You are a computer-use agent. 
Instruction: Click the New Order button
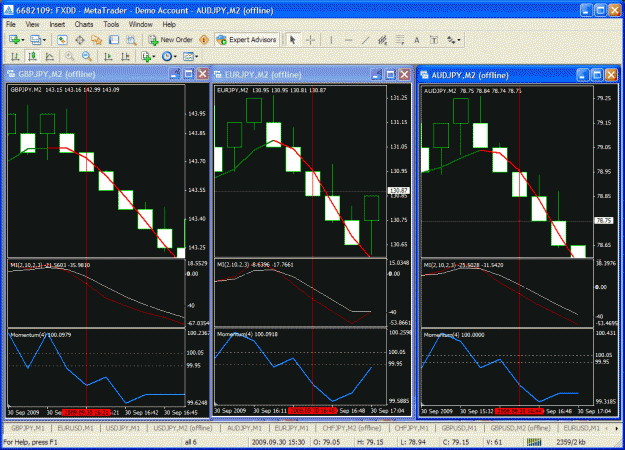coord(171,40)
